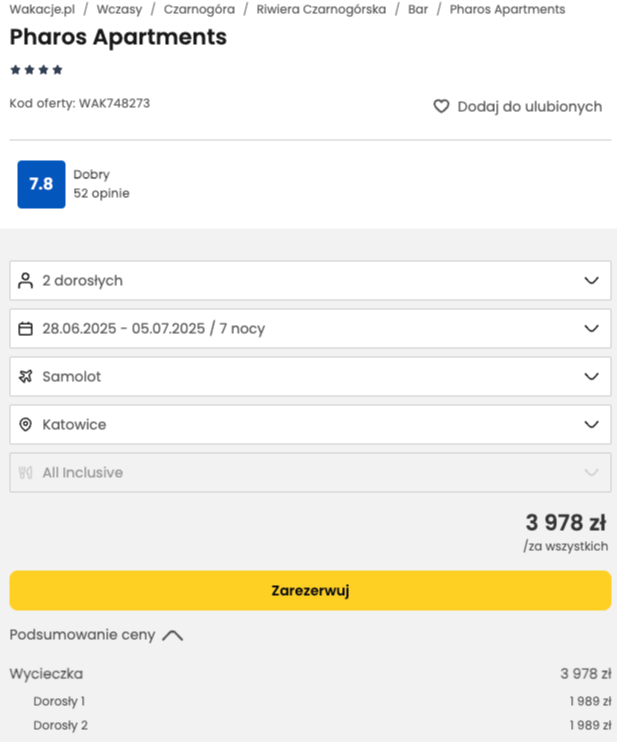This screenshot has width=617, height=742.
Task: Open the All Inclusive meal dropdown
Action: point(310,472)
